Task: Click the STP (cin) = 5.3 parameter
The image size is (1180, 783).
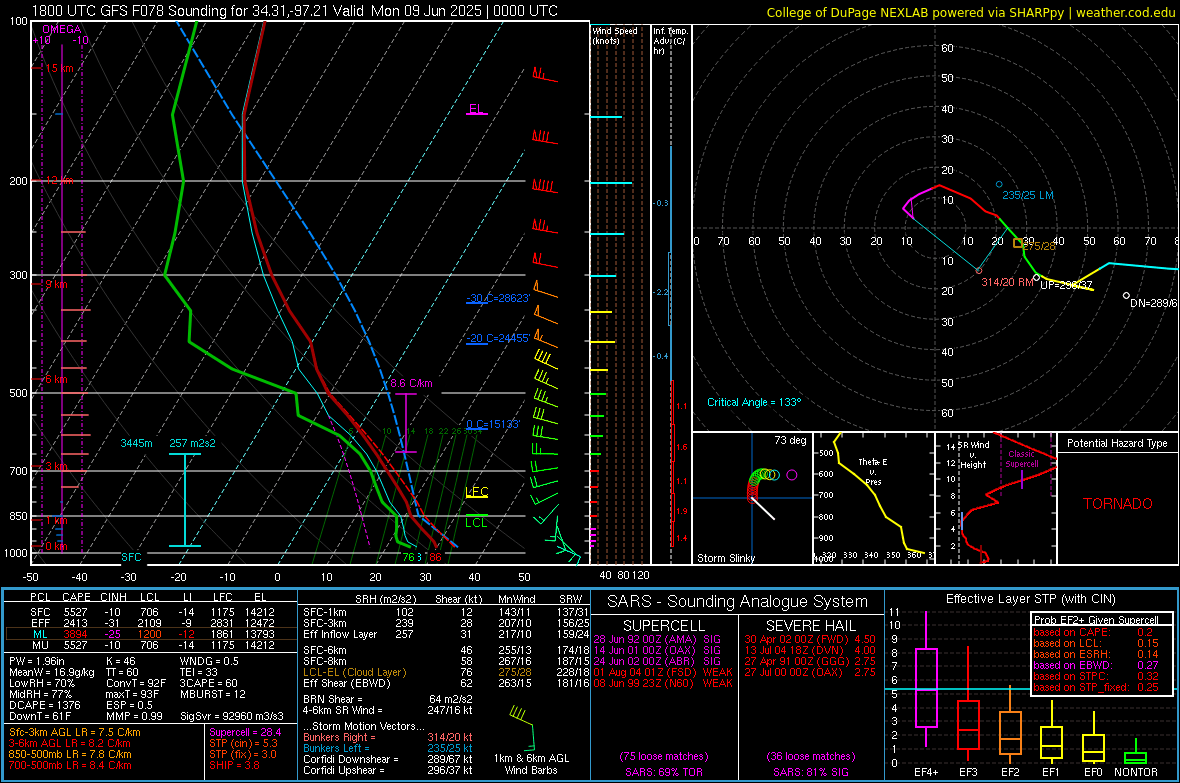Action: coord(243,743)
